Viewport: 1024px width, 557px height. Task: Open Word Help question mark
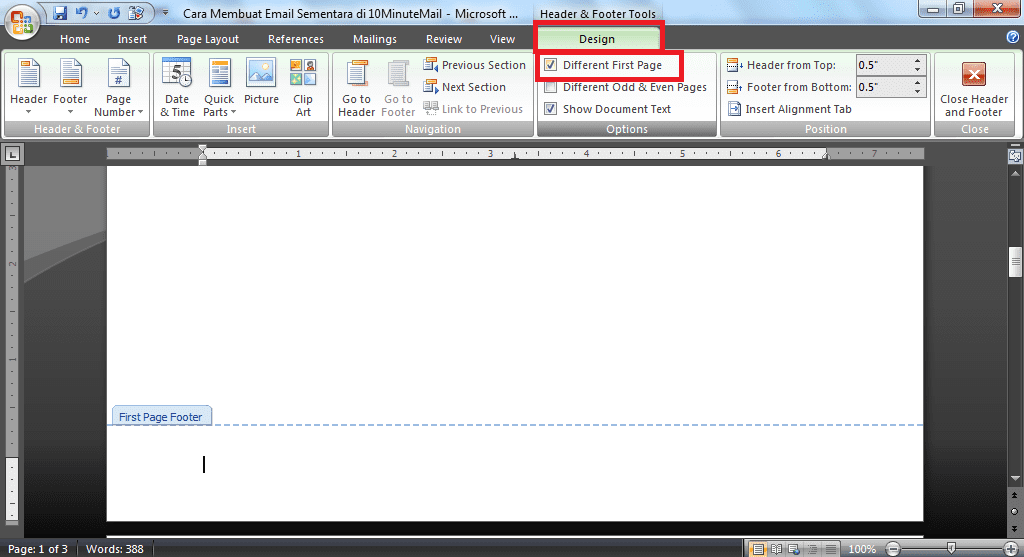click(1013, 38)
